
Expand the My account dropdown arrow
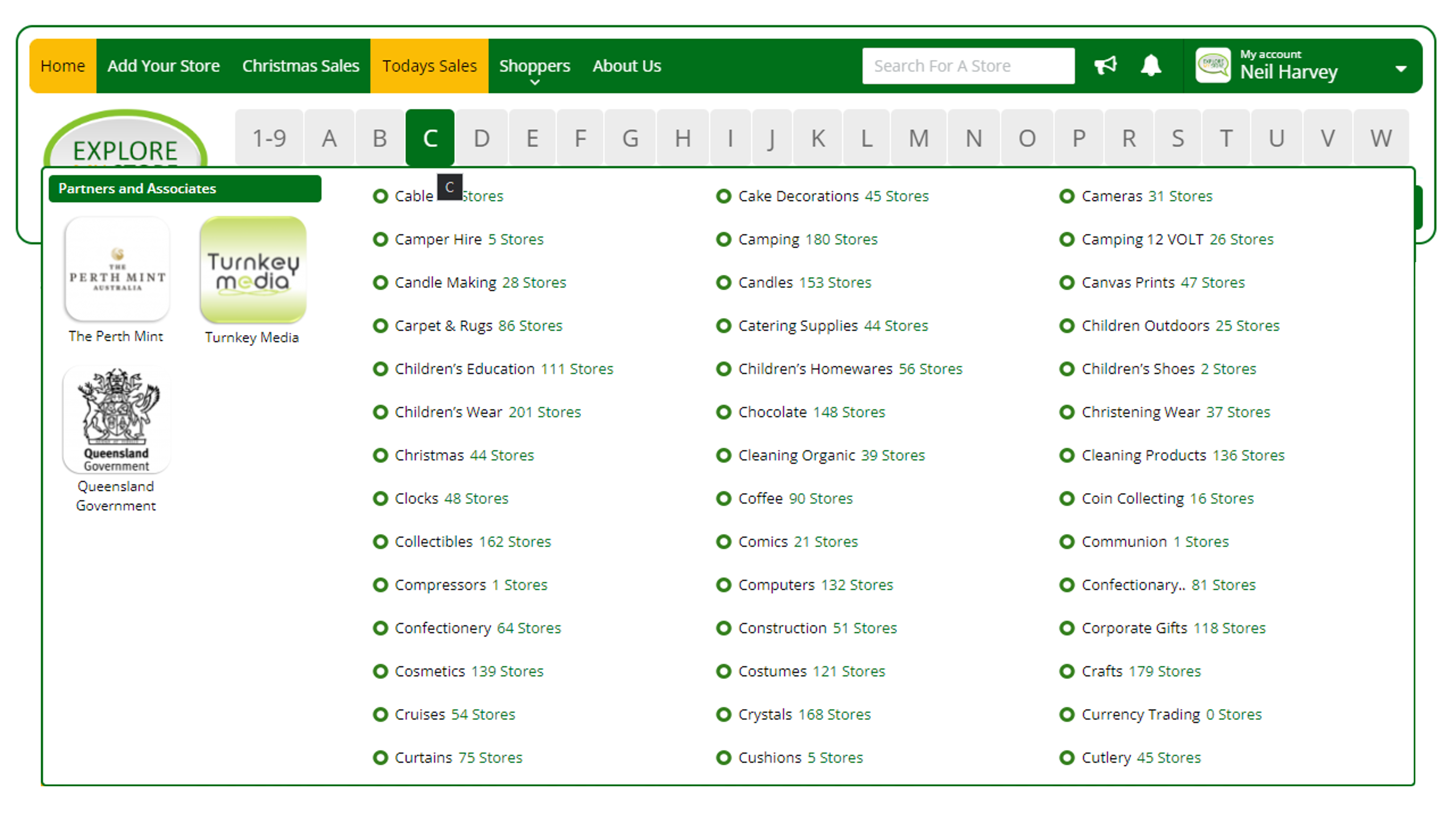1400,69
